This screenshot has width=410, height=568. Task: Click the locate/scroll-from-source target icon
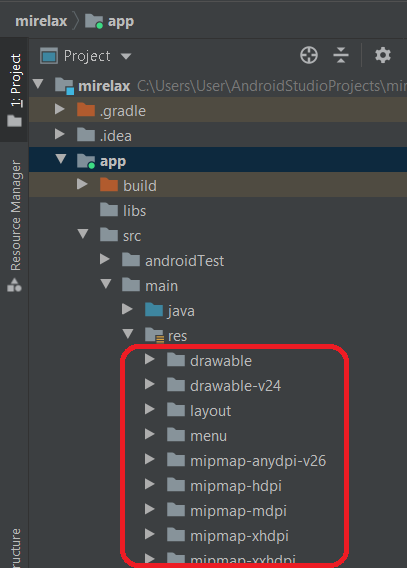coord(309,55)
